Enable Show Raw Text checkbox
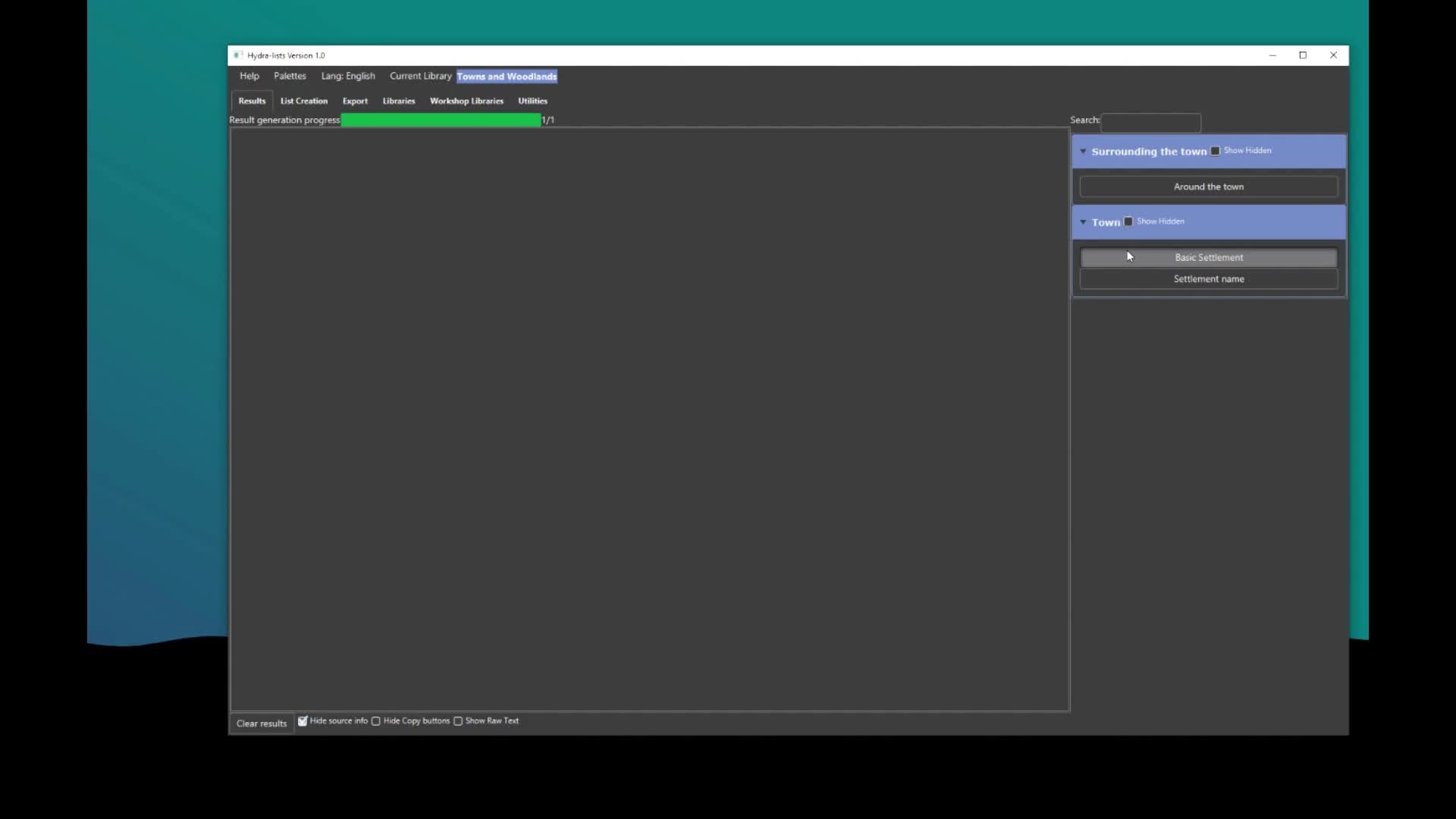The height and width of the screenshot is (819, 1456). click(x=458, y=721)
